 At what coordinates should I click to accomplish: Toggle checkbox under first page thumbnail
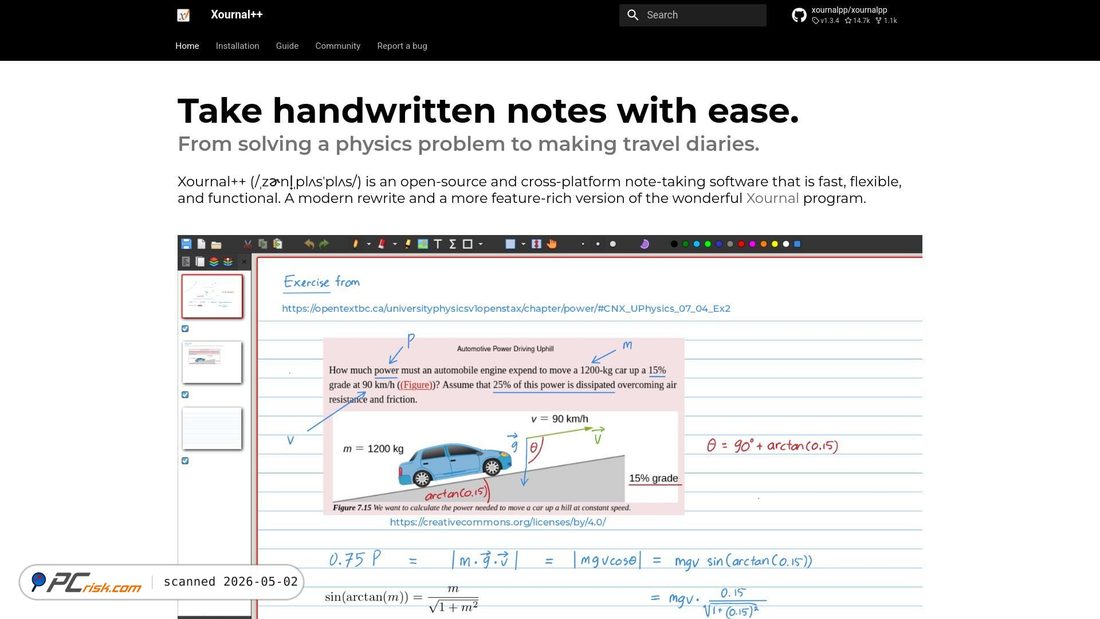[185, 328]
